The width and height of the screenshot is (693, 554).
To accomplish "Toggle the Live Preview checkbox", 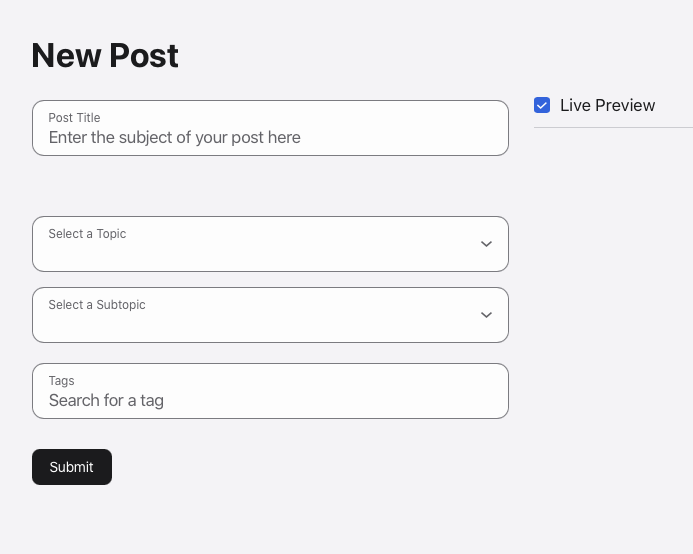I will point(542,105).
